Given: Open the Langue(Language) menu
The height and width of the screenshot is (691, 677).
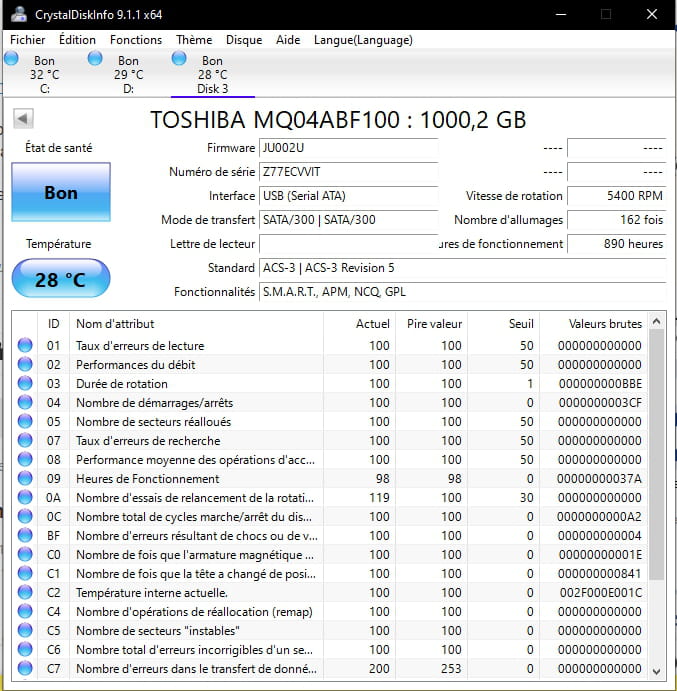Looking at the screenshot, I should click(x=363, y=40).
